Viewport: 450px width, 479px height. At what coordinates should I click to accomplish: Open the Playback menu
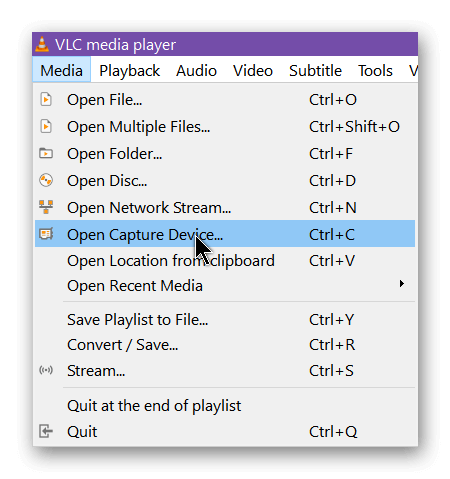(x=129, y=70)
